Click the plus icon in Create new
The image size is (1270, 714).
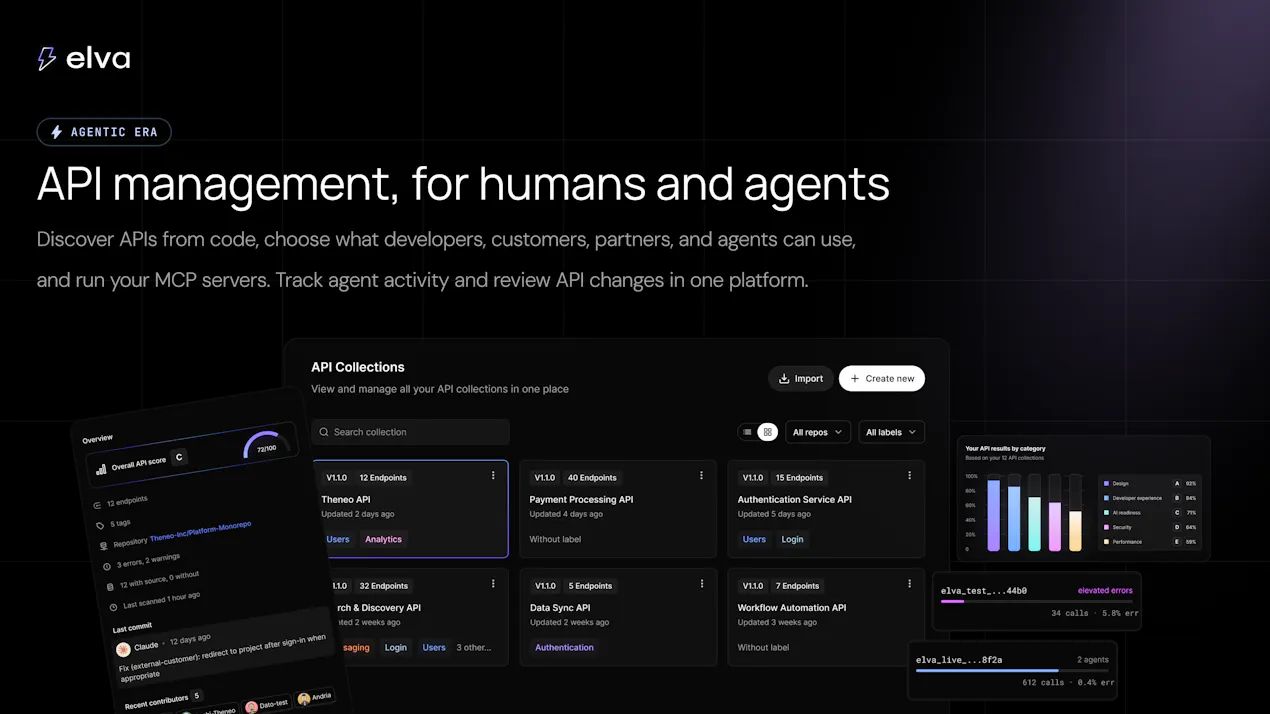[x=855, y=379]
